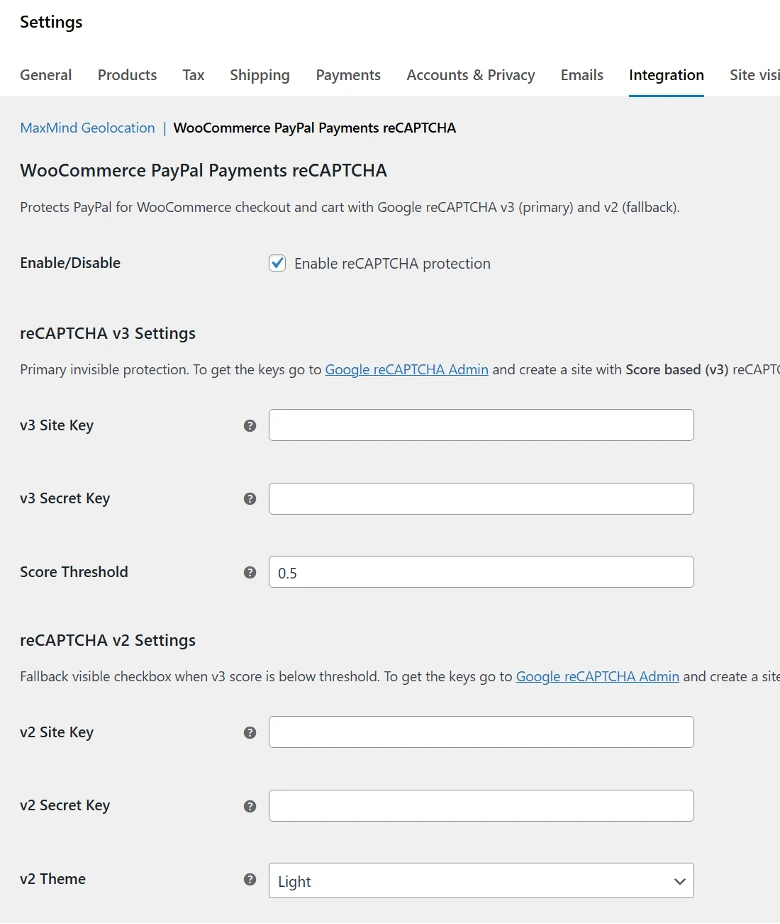
Task: Open the v2 Secret Key help tooltip
Action: coord(249,805)
